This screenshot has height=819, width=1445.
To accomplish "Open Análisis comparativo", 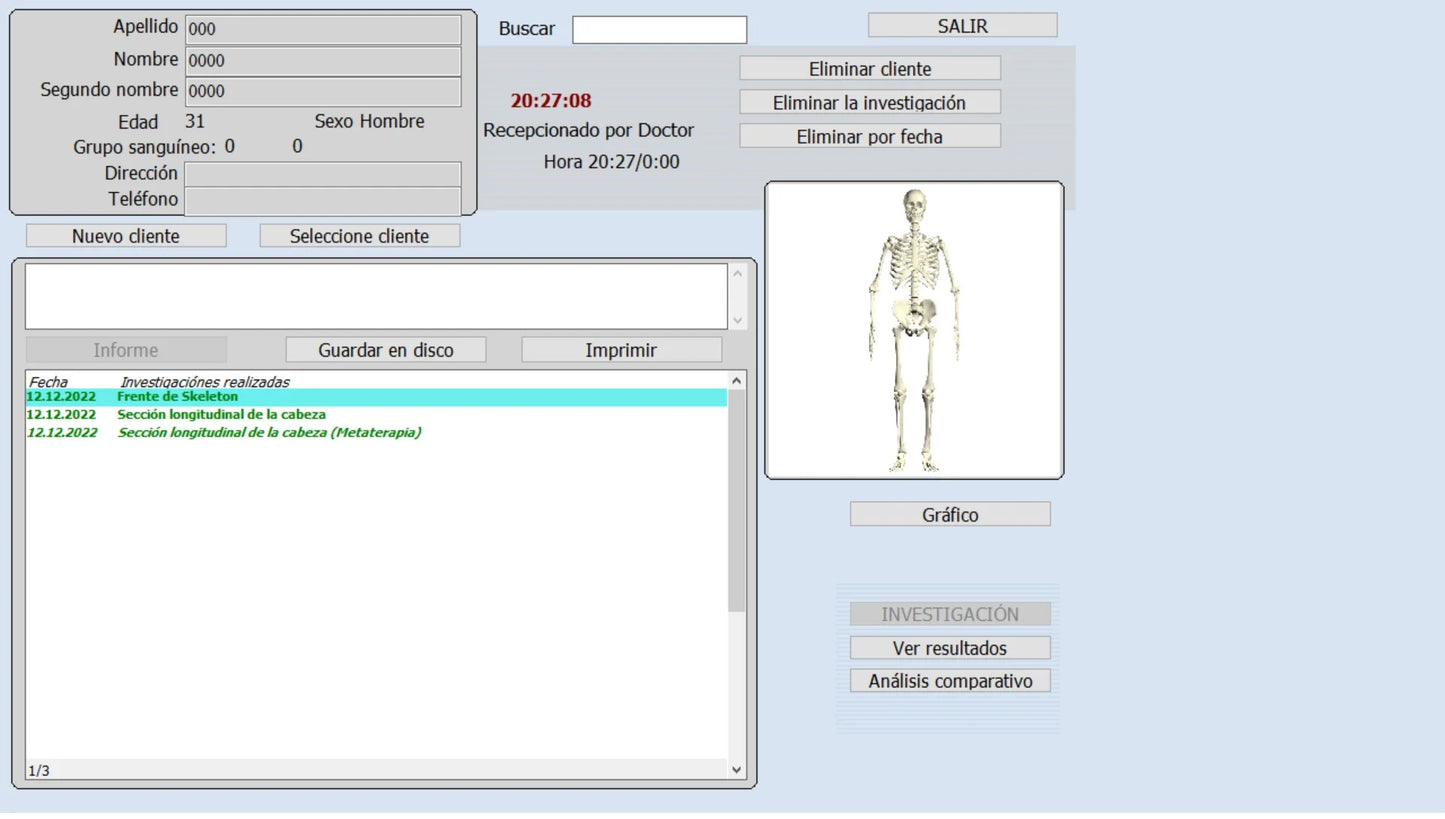I will (x=949, y=682).
